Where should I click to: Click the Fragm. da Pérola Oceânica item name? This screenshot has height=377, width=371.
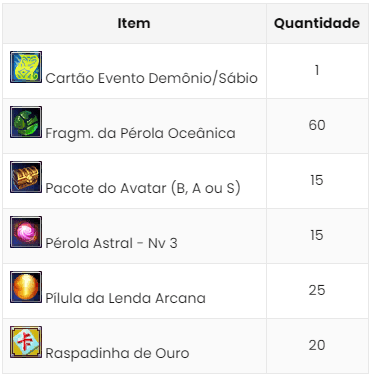(140, 133)
